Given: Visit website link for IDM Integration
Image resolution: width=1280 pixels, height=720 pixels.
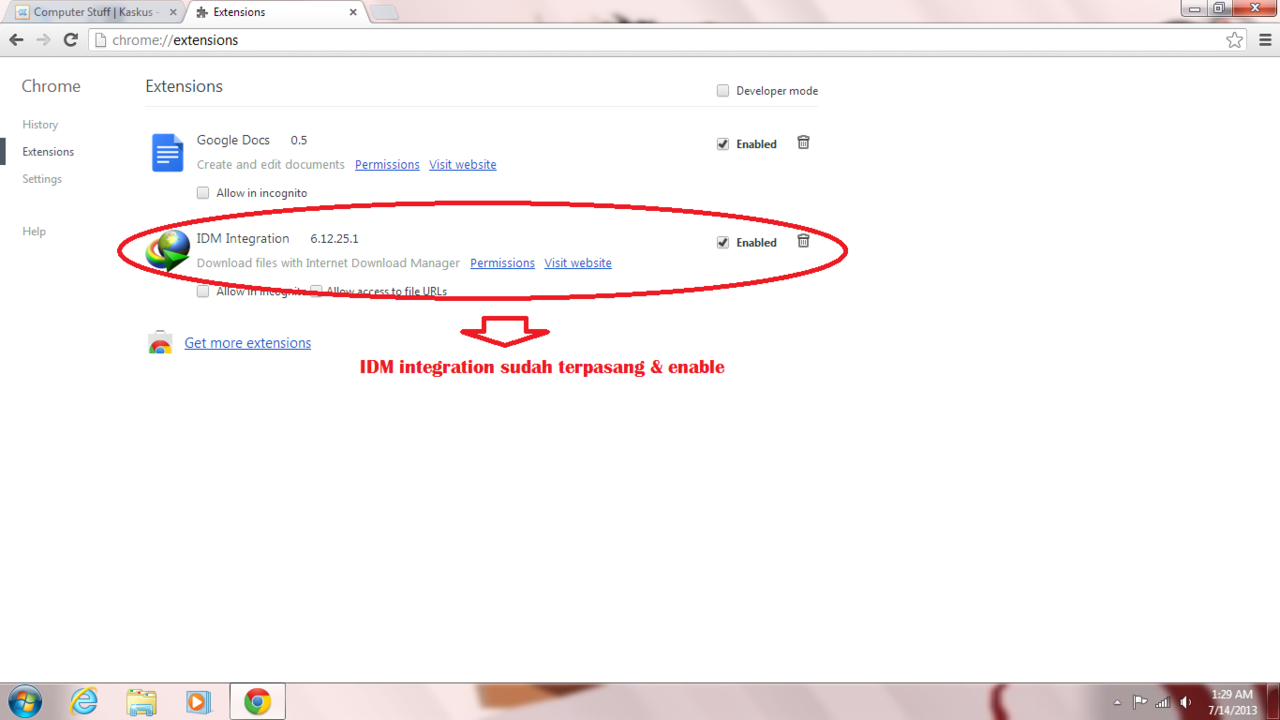Looking at the screenshot, I should point(578,263).
